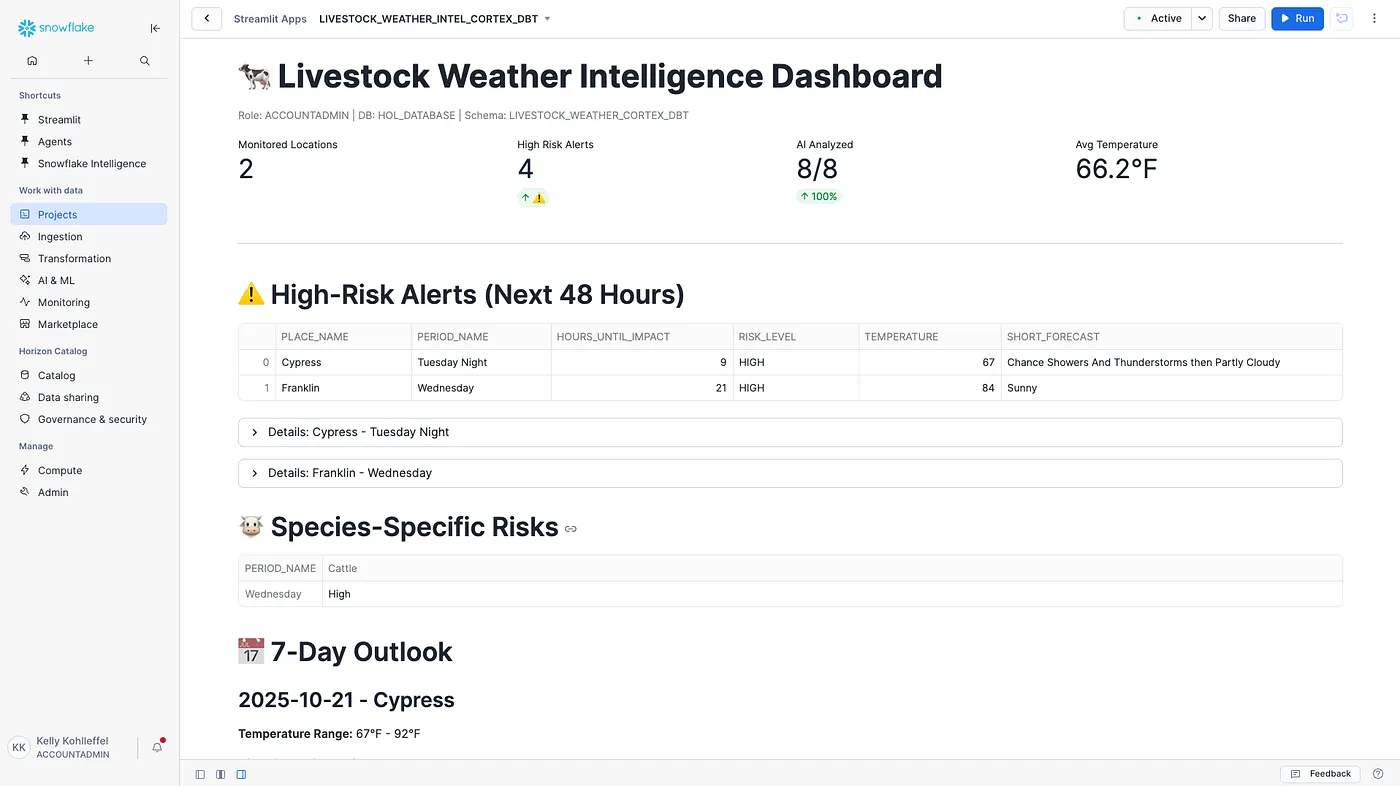This screenshot has height=786, width=1400.
Task: Switch to split pane layout toggle
Action: pyautogui.click(x=221, y=774)
